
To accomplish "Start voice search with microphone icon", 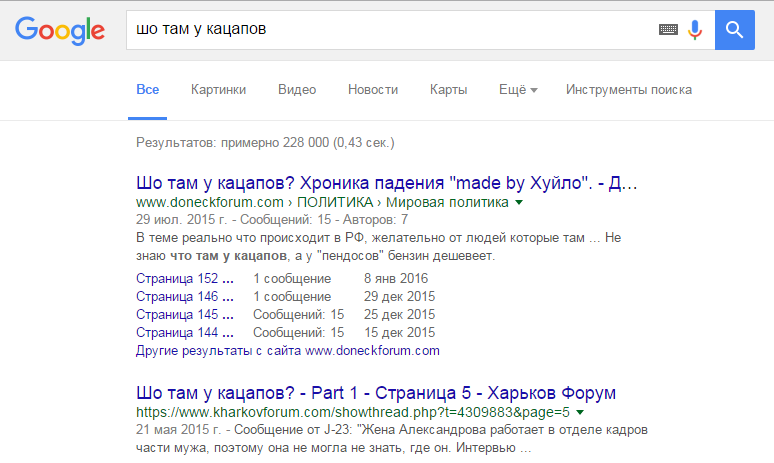I will [695, 30].
